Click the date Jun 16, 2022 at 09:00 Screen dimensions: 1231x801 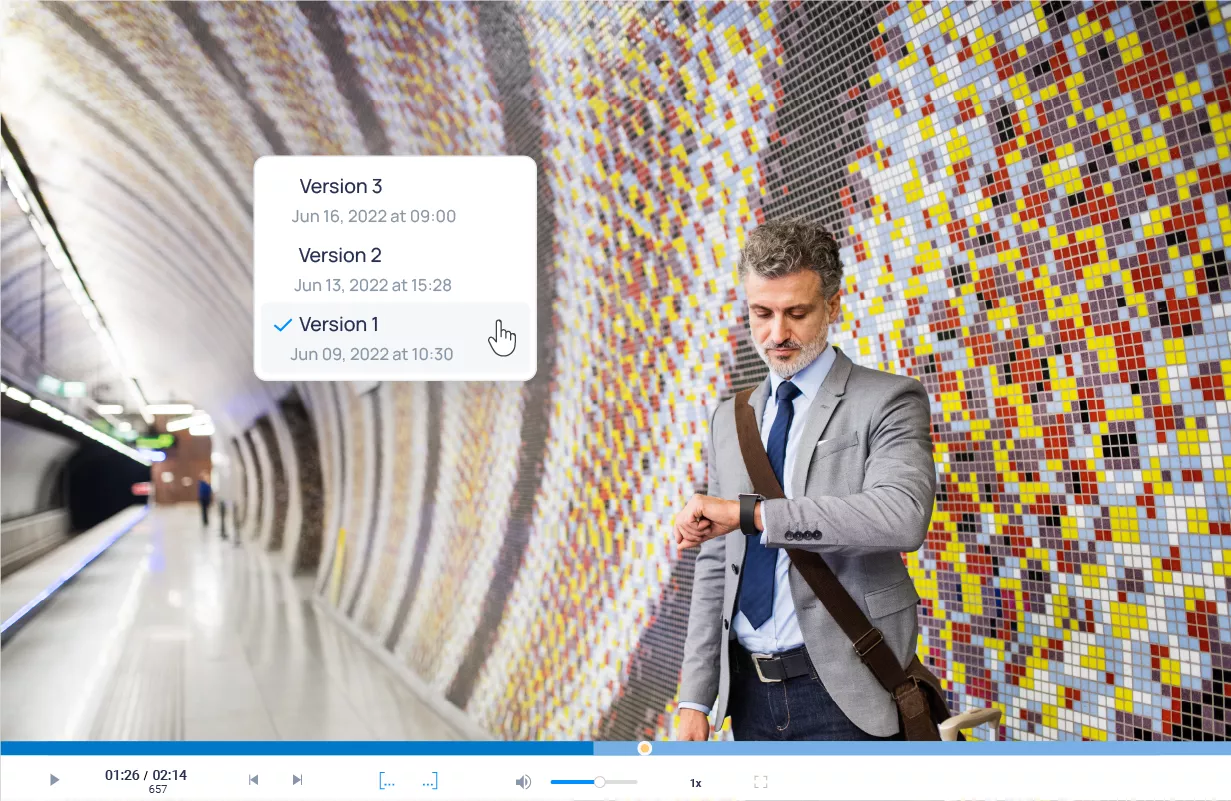[x=374, y=216]
